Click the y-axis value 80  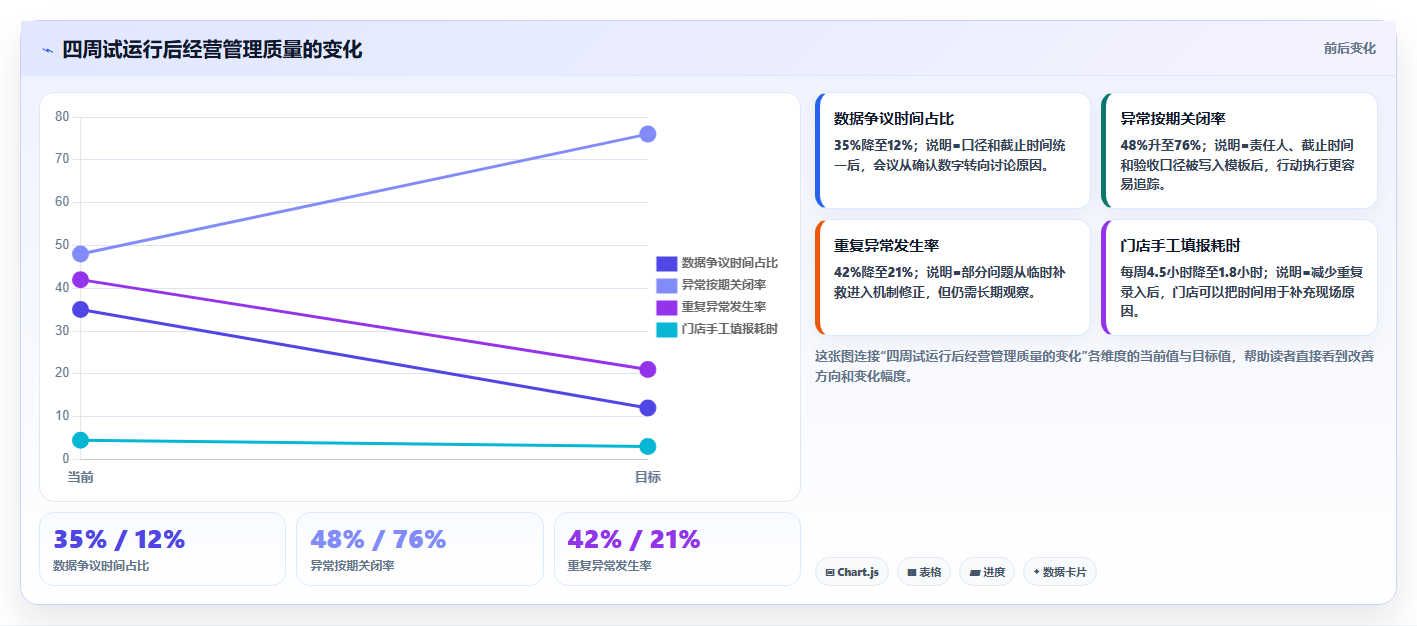pos(62,117)
